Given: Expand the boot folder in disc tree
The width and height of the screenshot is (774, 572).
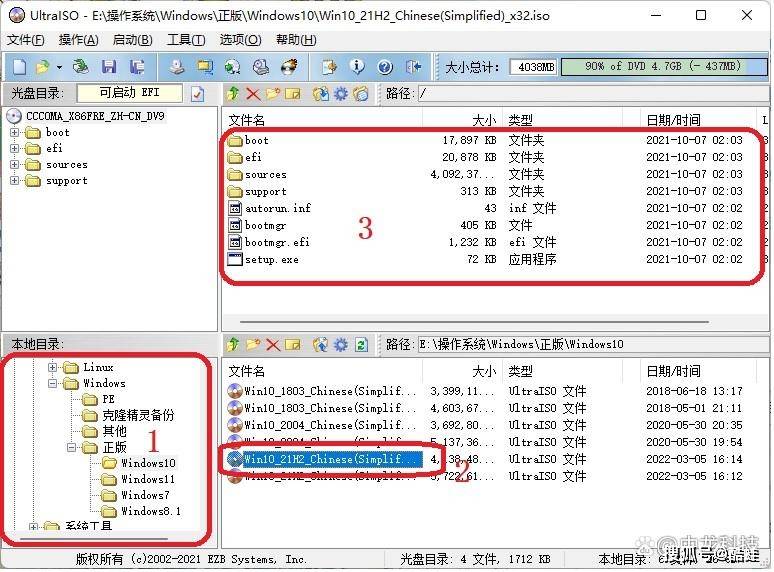Looking at the screenshot, I should 14,132.
